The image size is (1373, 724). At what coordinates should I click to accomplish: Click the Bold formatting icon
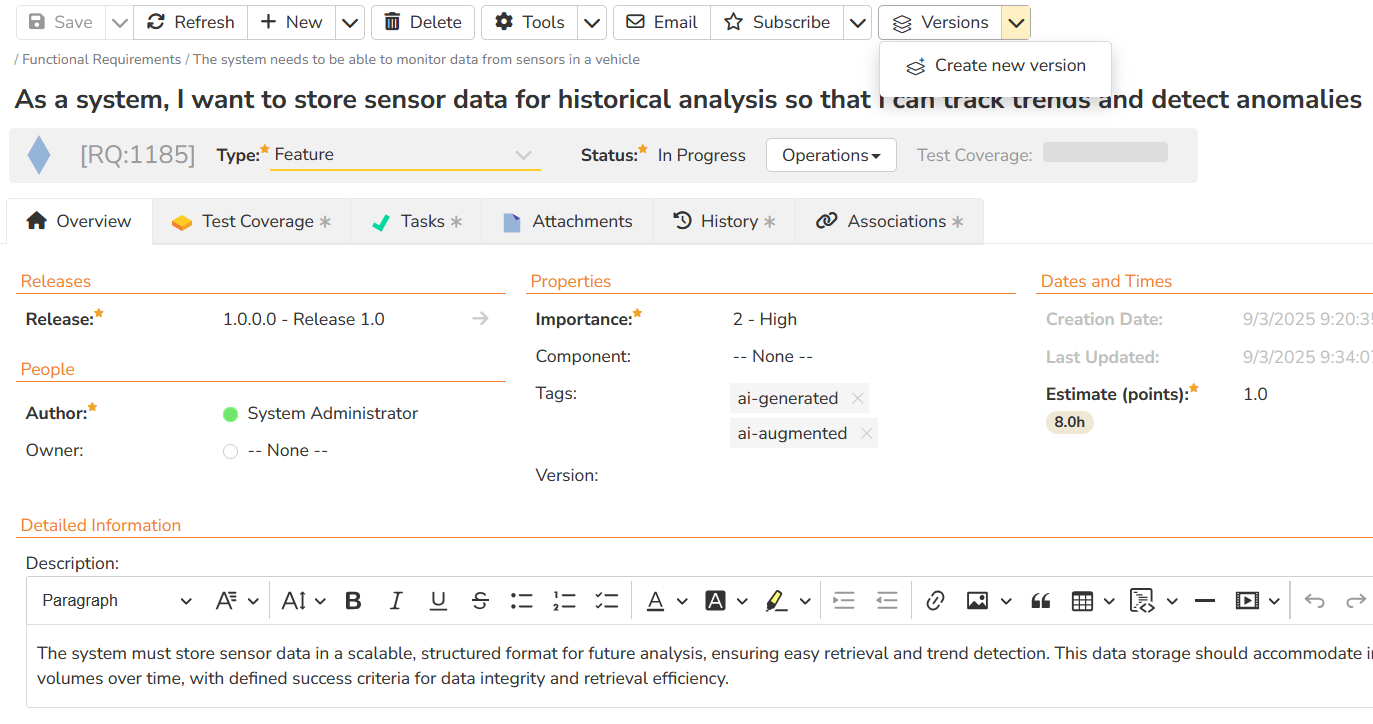tap(353, 601)
